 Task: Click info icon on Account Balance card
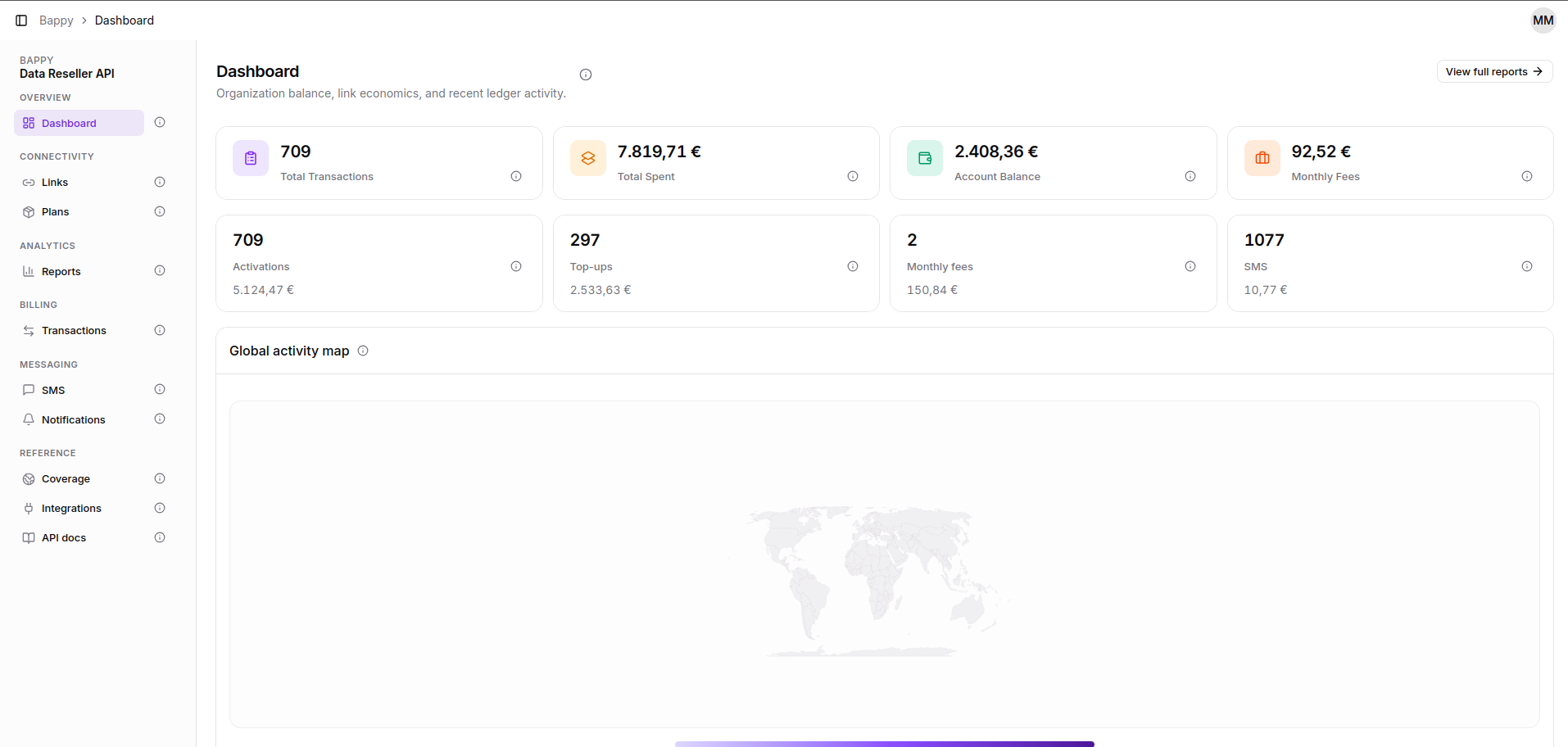click(1190, 176)
